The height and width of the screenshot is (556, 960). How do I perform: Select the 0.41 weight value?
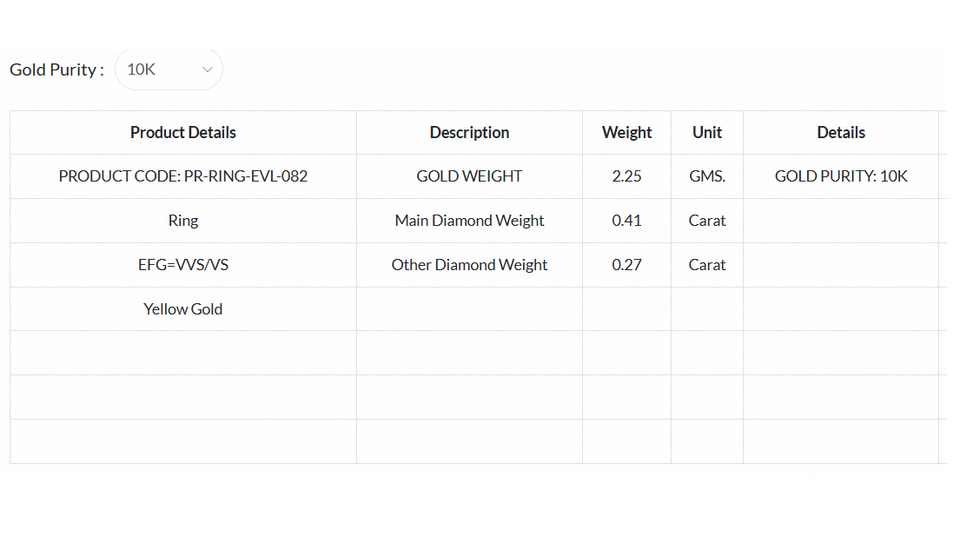[x=627, y=220]
